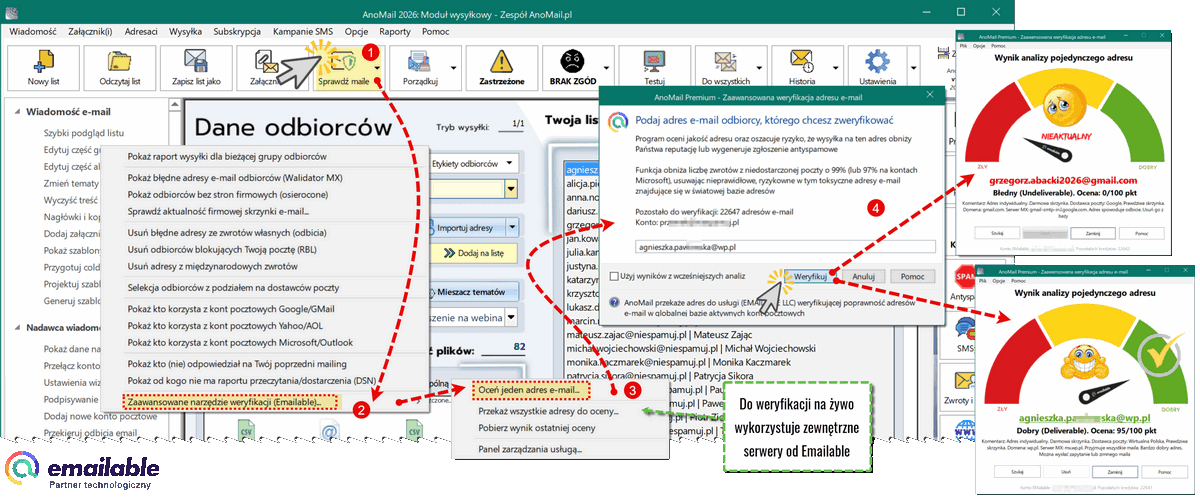The image size is (1200, 500).
Task: Open the yellow combo box dropdown arrow
Action: (511, 187)
